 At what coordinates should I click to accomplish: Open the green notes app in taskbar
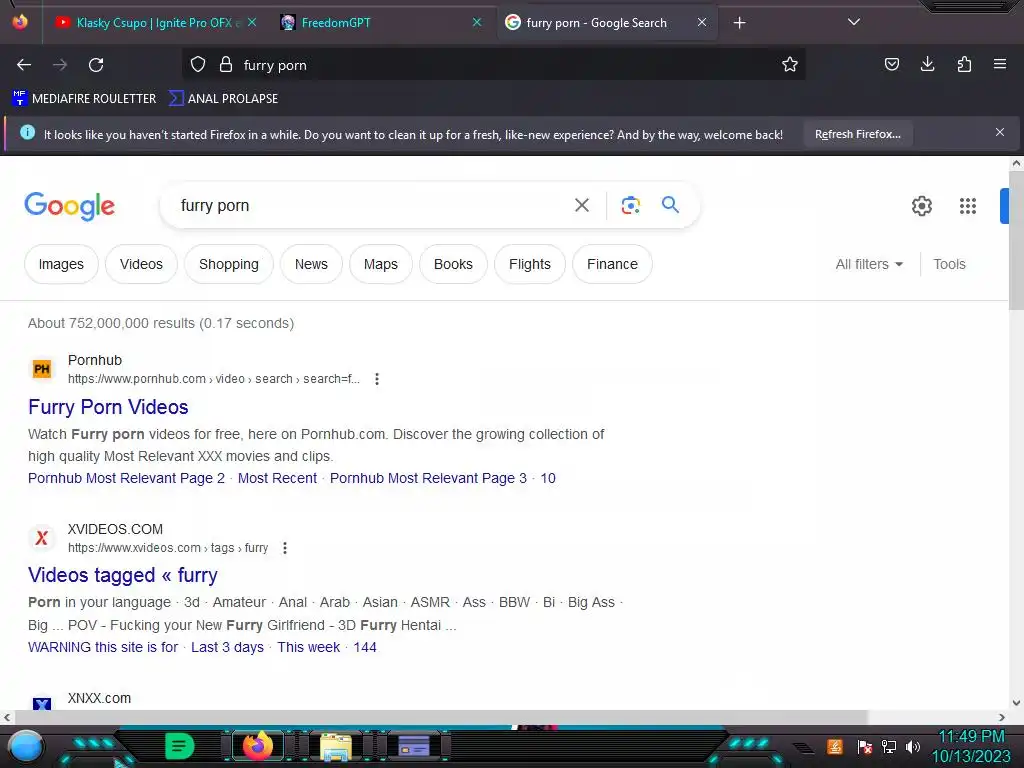pos(179,746)
